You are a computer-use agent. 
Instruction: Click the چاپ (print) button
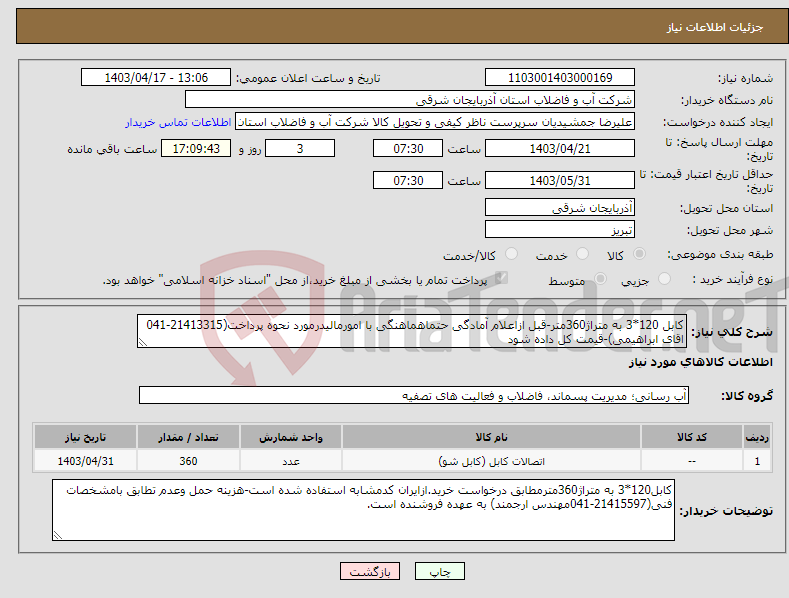tap(439, 572)
